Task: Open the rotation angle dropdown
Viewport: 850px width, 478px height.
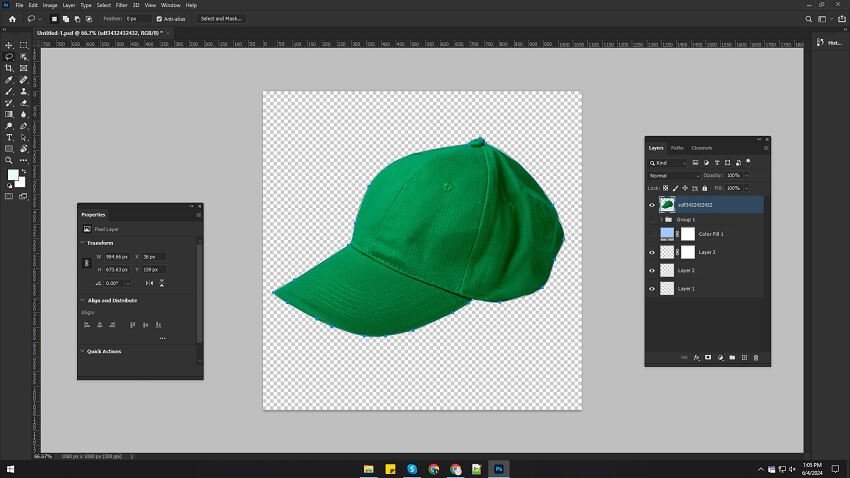Action: pyautogui.click(x=128, y=283)
